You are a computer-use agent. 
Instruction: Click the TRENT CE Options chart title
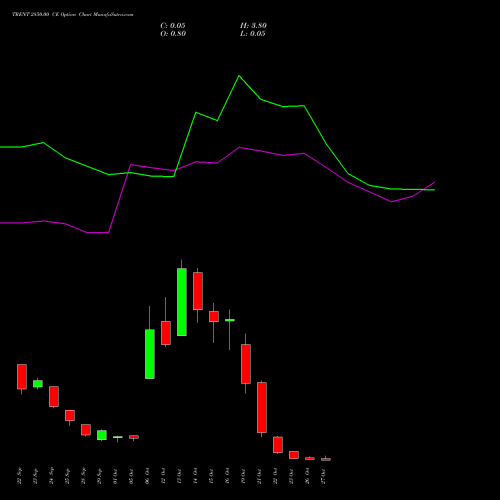[73, 15]
